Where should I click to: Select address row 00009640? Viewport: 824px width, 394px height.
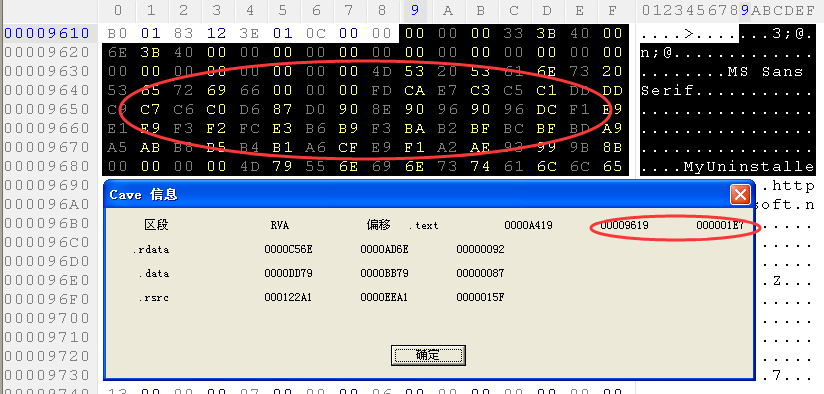(x=47, y=90)
